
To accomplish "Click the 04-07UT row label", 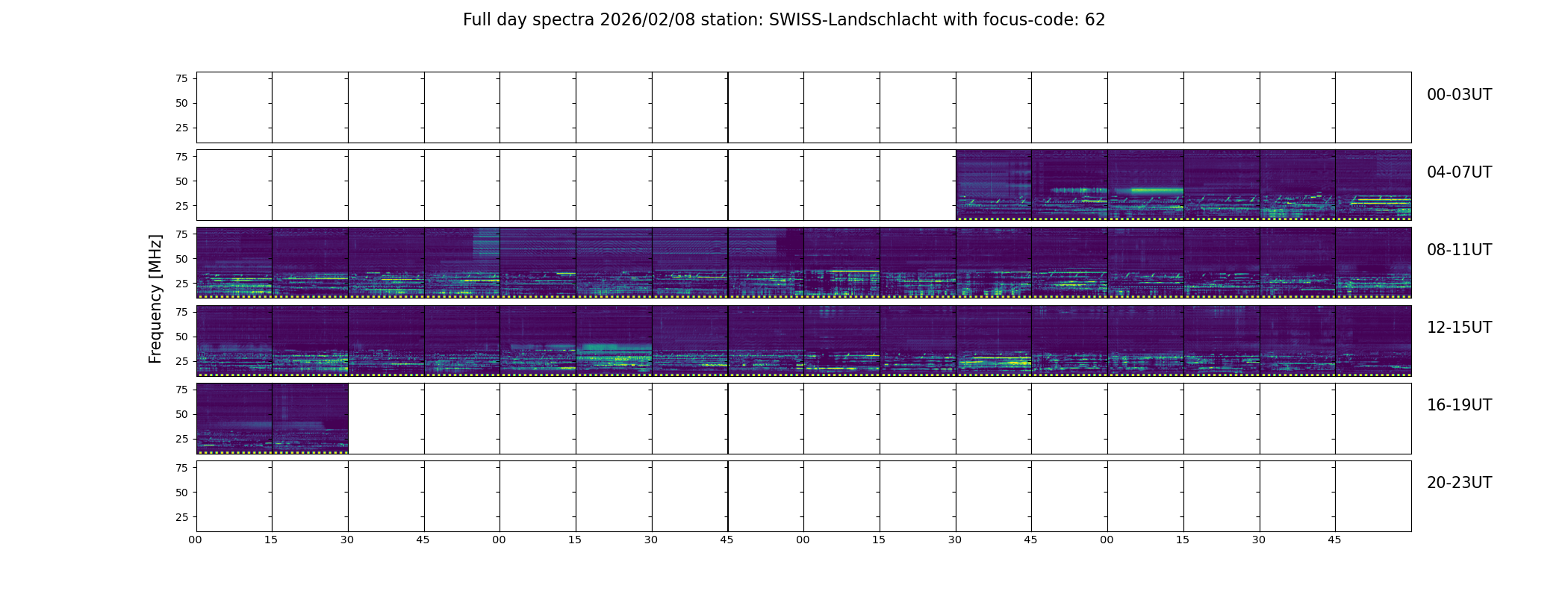I will (1459, 172).
